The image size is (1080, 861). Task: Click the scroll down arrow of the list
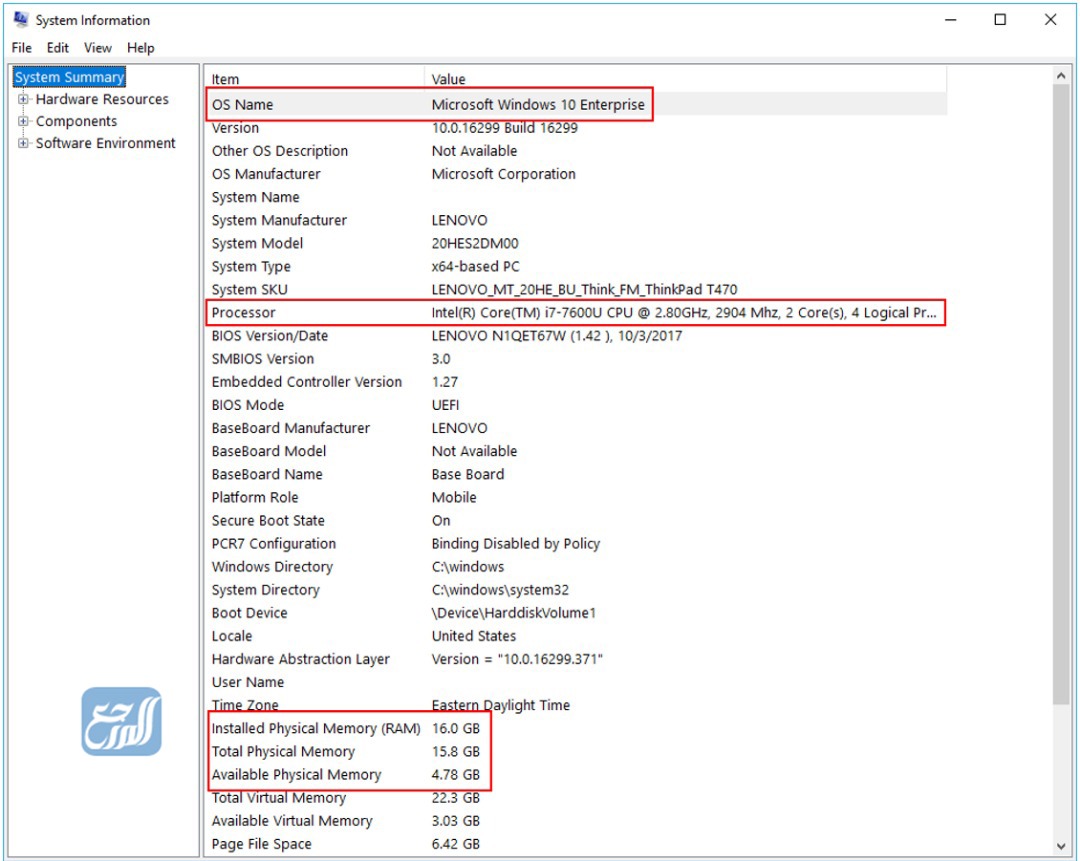(1061, 846)
